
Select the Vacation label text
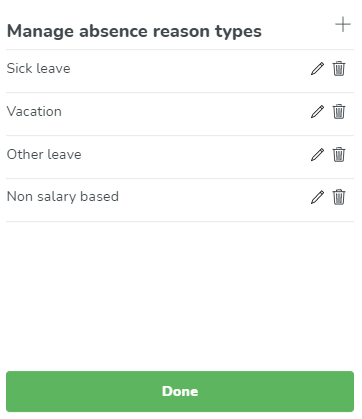[x=34, y=111]
